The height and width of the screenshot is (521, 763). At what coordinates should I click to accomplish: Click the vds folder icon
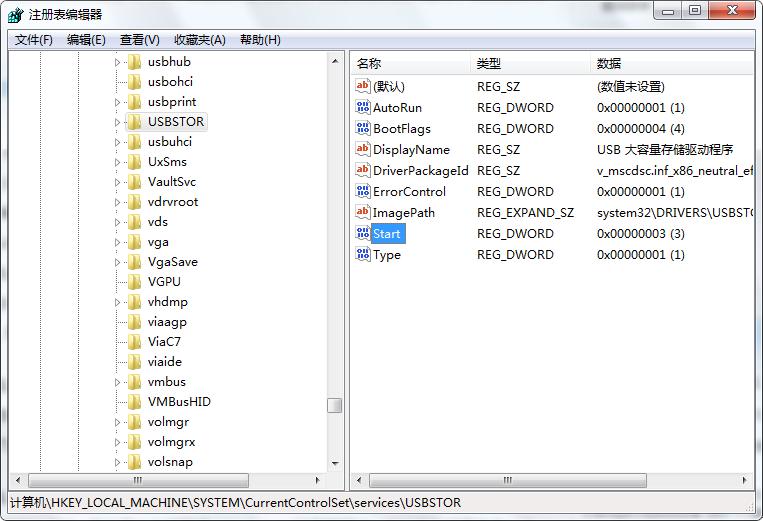[134, 222]
